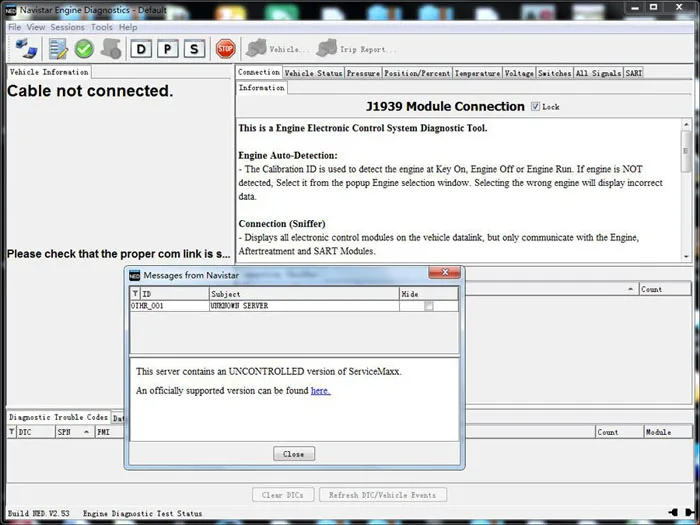Switch to the Vehicle Status tab
The height and width of the screenshot is (525, 700).
coord(313,73)
